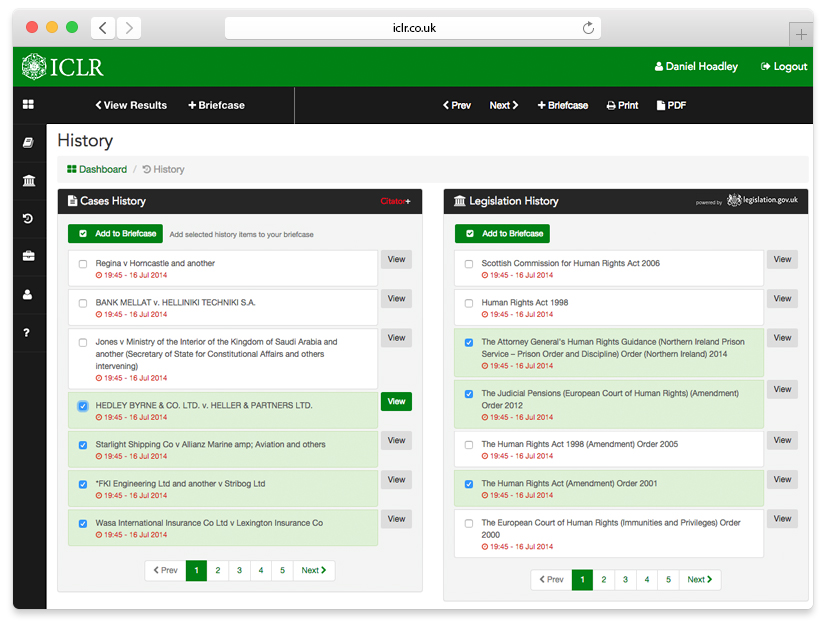Select the history clock icon in sidebar
Viewport: 828px width, 625px height.
(29, 219)
